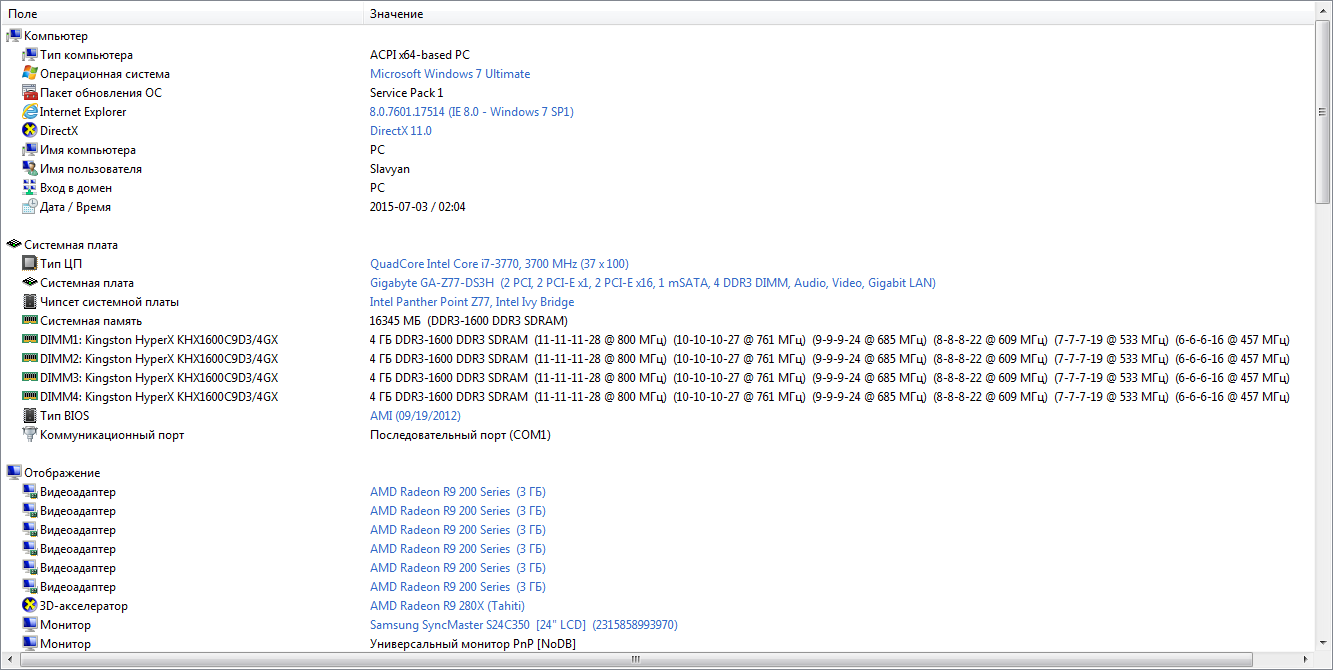The image size is (1333, 670).
Task: Click the DirectX row icon
Action: [30, 131]
